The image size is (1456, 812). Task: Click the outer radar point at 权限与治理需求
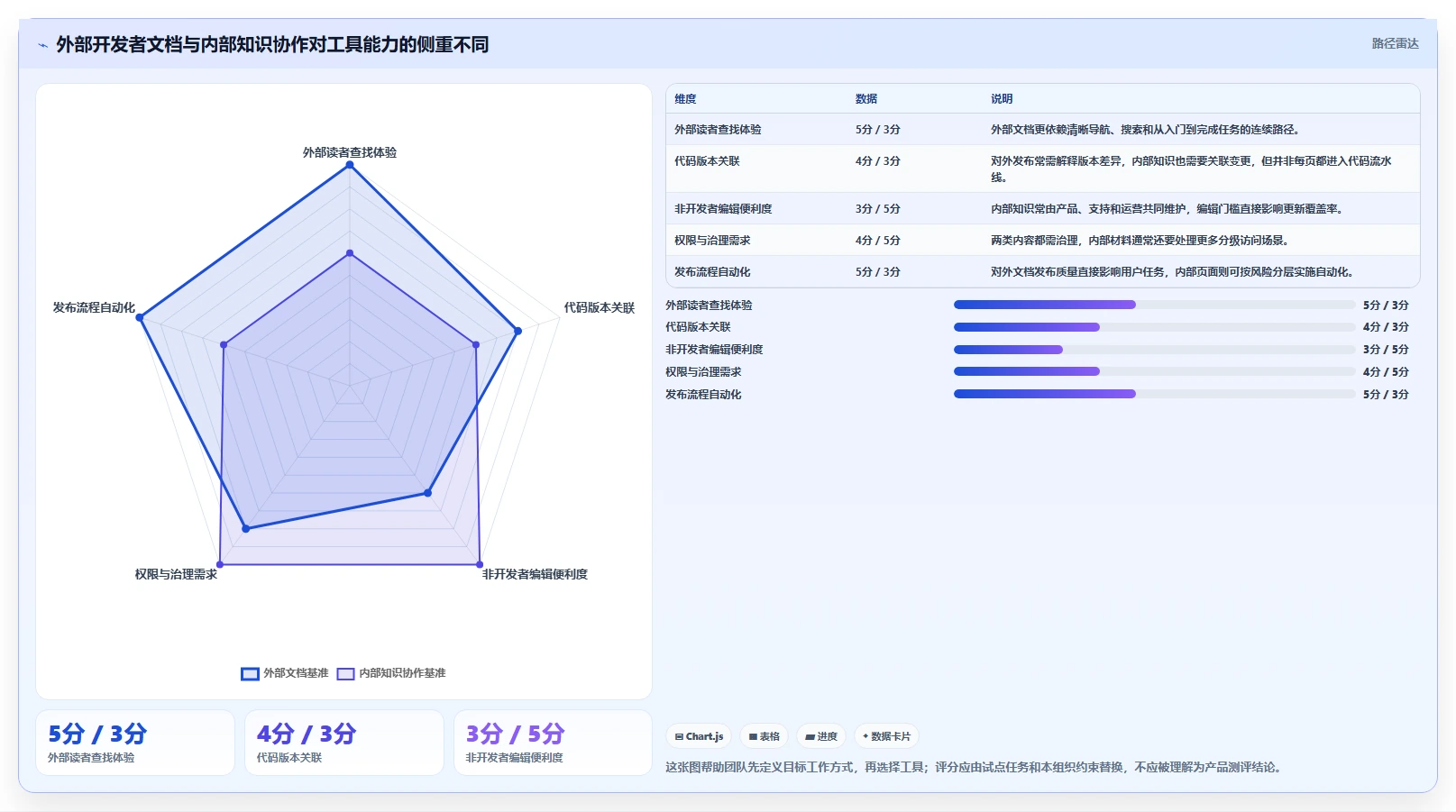(x=220, y=565)
